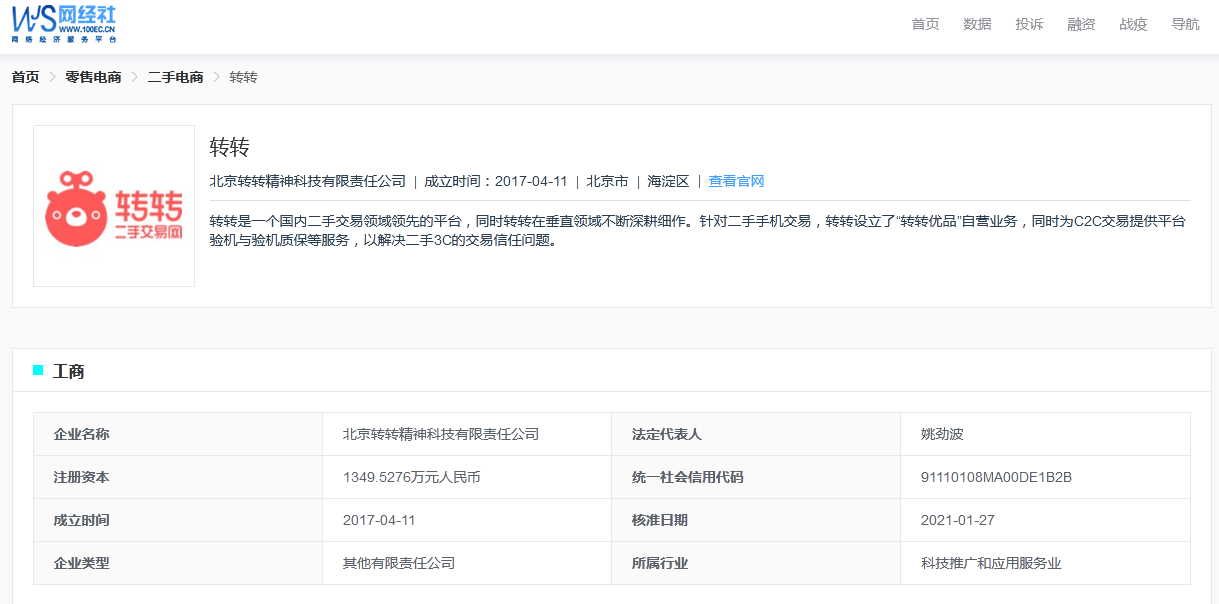This screenshot has width=1219, height=604.
Task: Click the 注册资本 label cell
Action: pos(178,477)
